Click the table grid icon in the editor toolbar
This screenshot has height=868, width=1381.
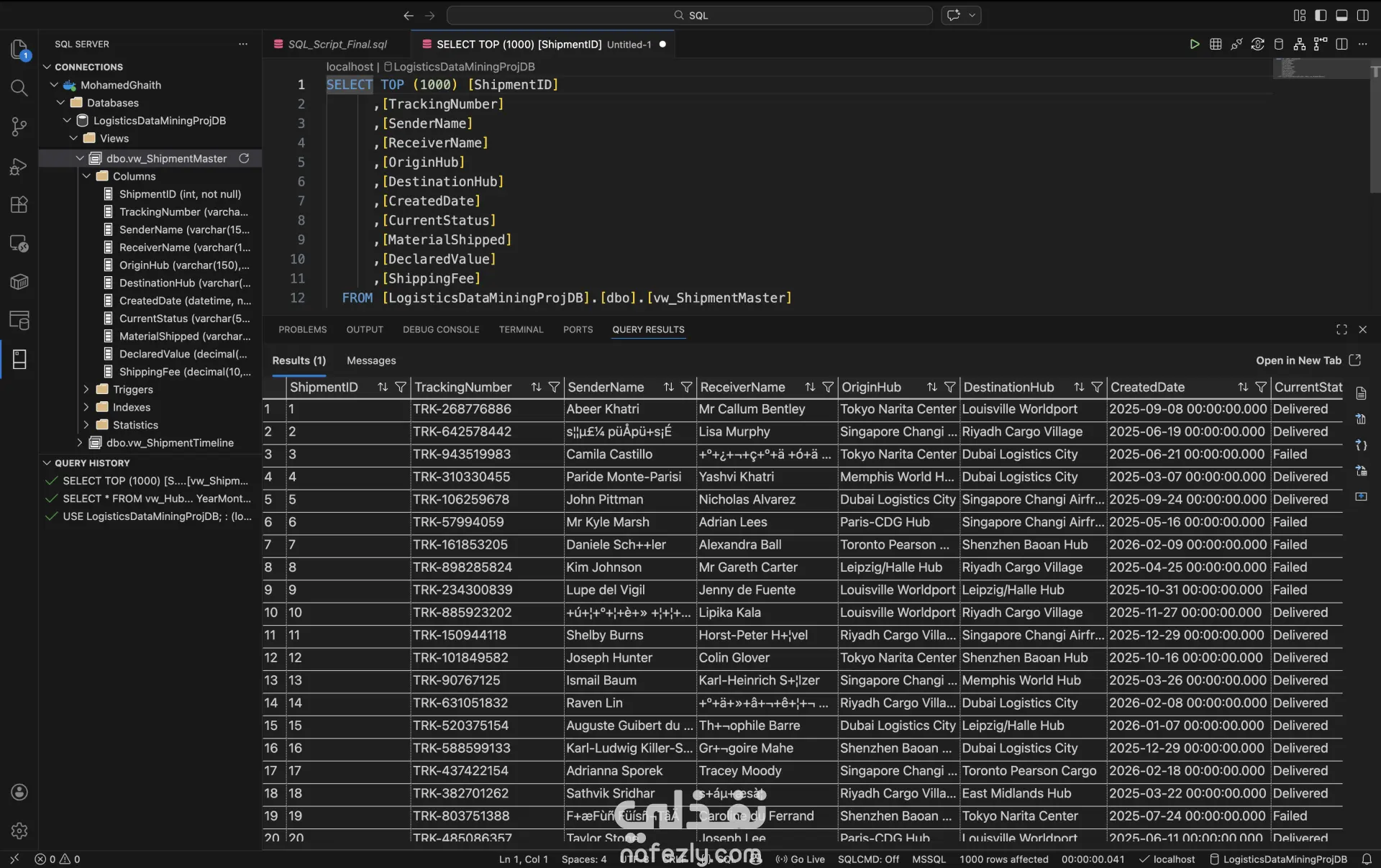coord(1216,45)
